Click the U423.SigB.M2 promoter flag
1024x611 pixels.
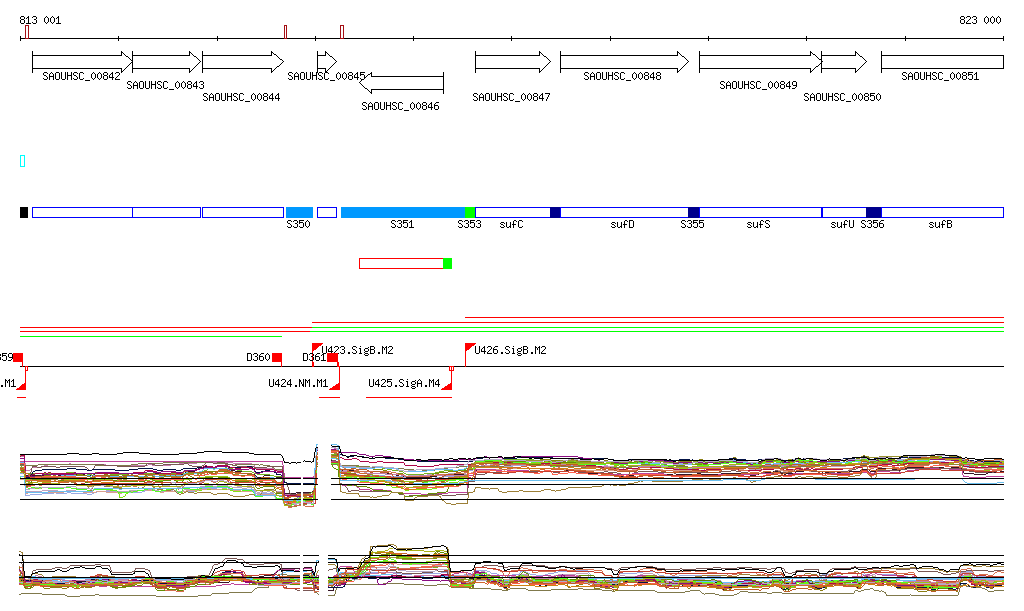(x=317, y=349)
